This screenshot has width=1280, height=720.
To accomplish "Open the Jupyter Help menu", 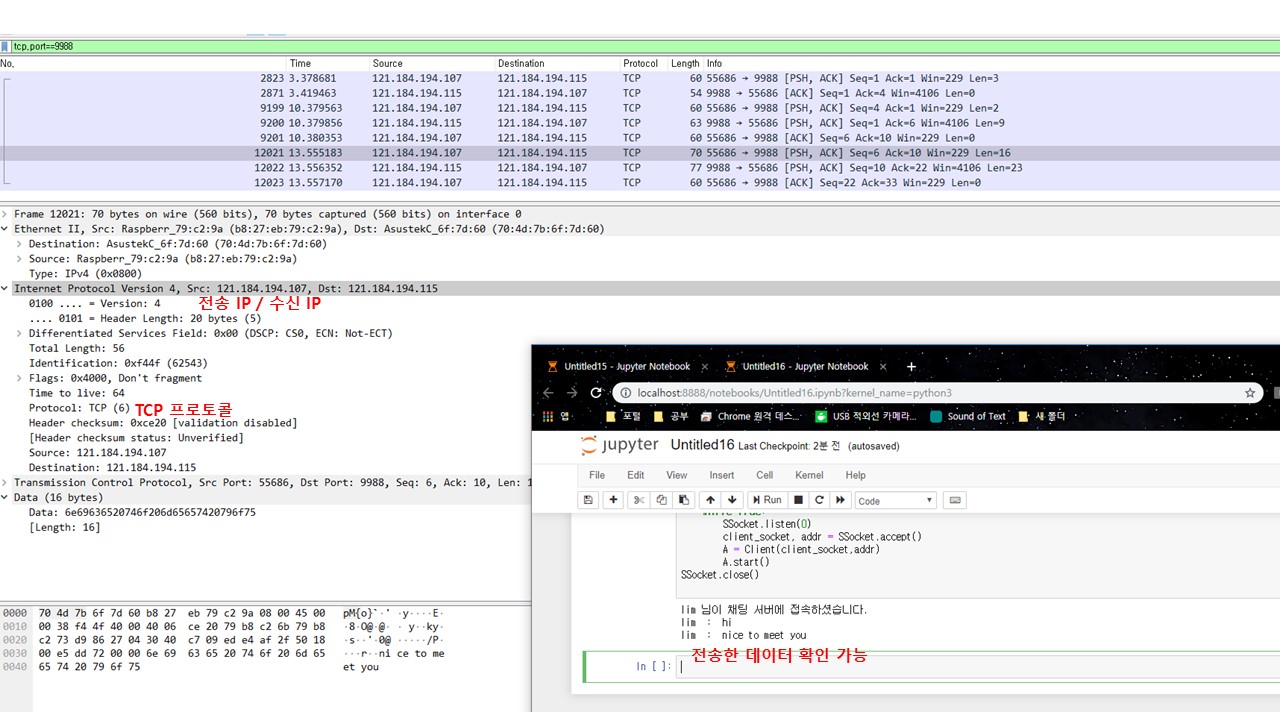I will tap(856, 475).
